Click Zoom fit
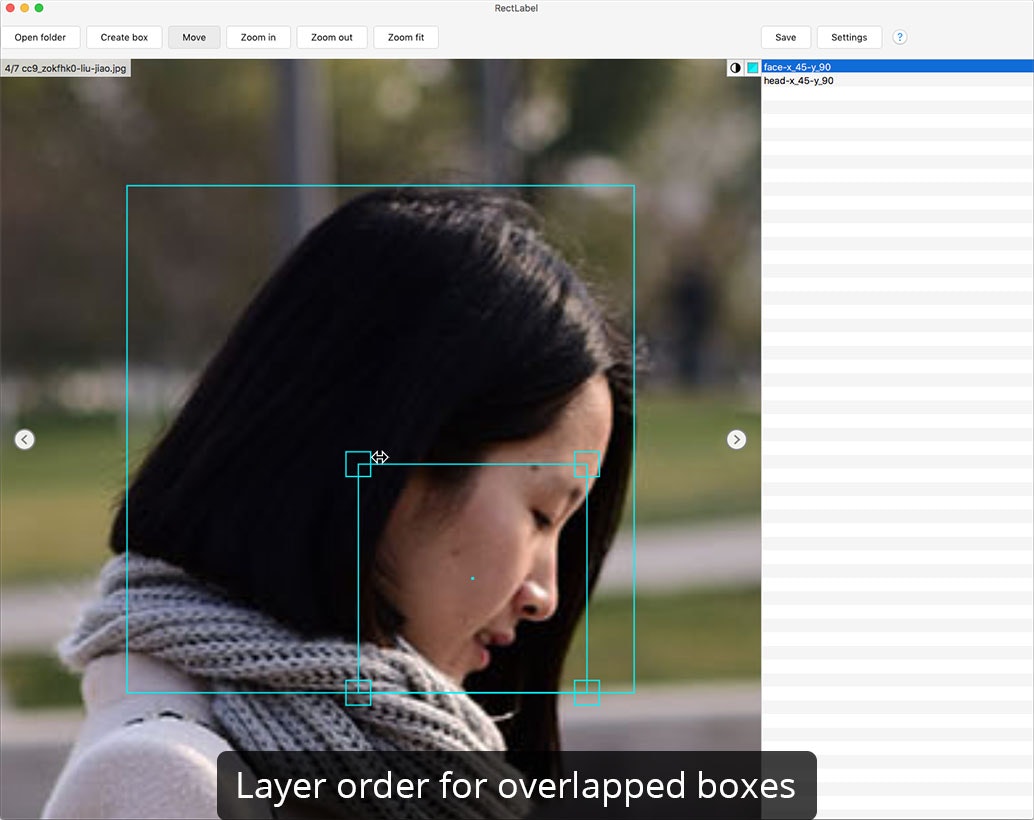Image resolution: width=1034 pixels, height=820 pixels. 406,38
